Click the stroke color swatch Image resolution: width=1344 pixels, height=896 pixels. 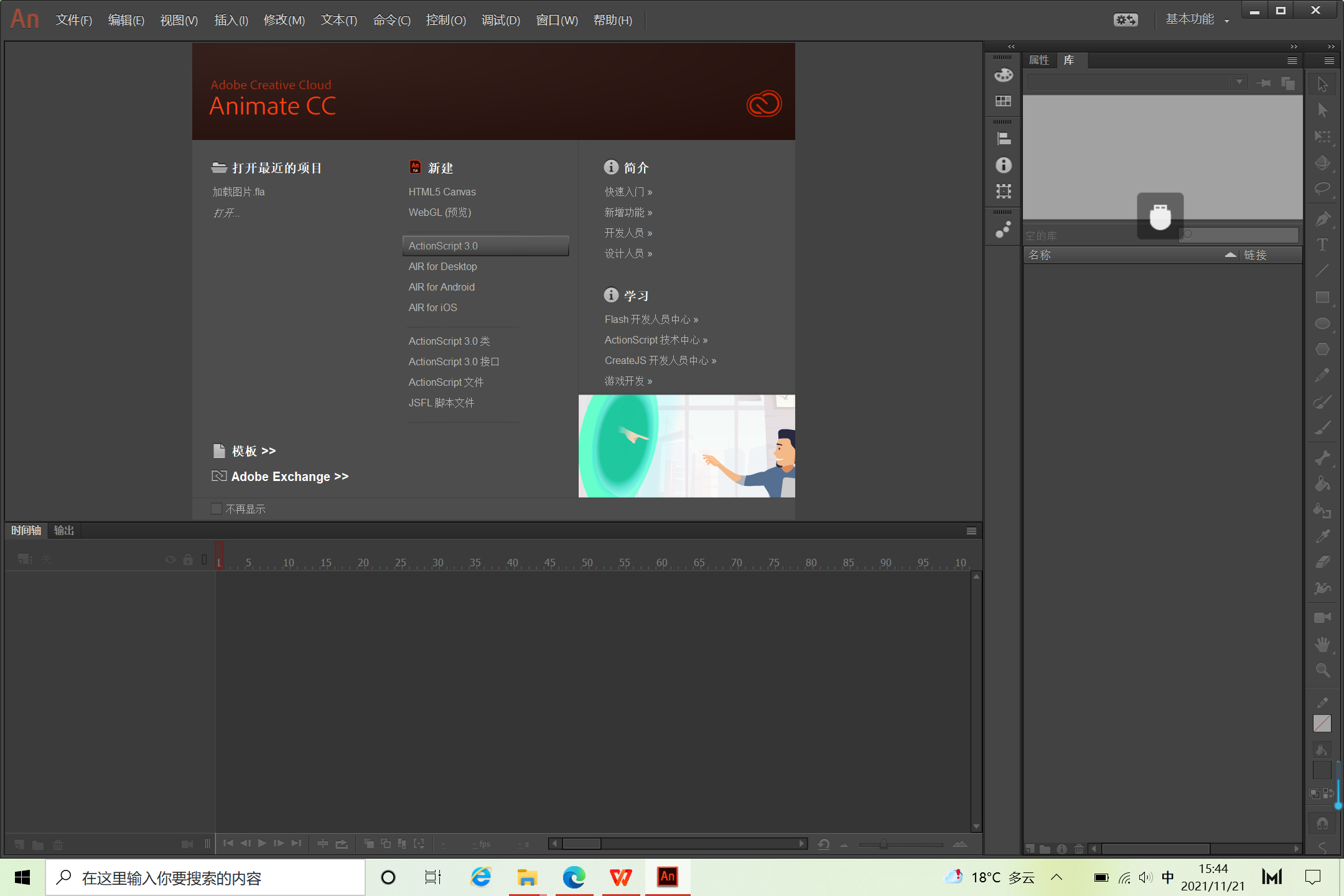tap(1322, 723)
